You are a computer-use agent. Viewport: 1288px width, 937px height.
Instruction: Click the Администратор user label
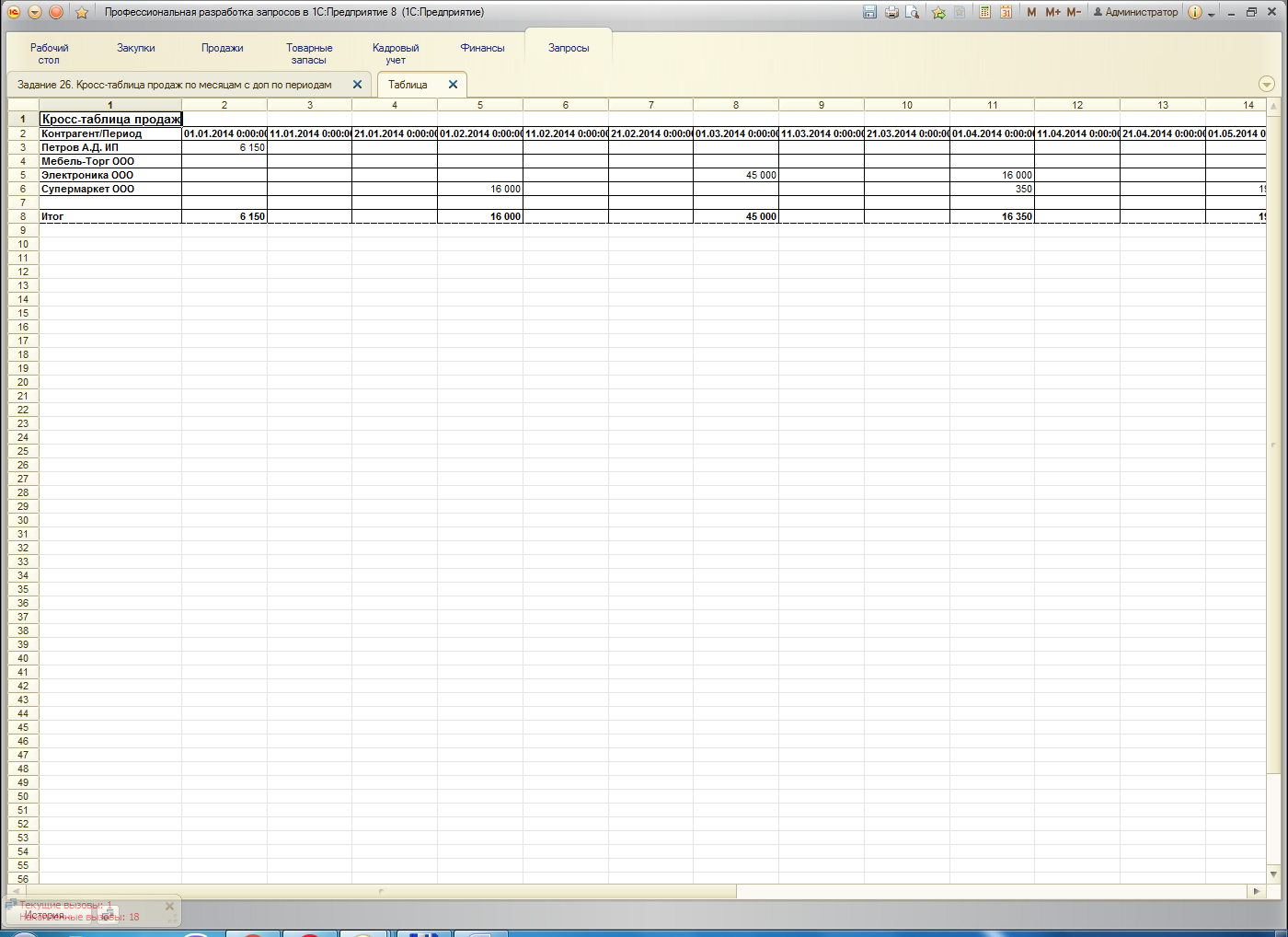click(1135, 12)
